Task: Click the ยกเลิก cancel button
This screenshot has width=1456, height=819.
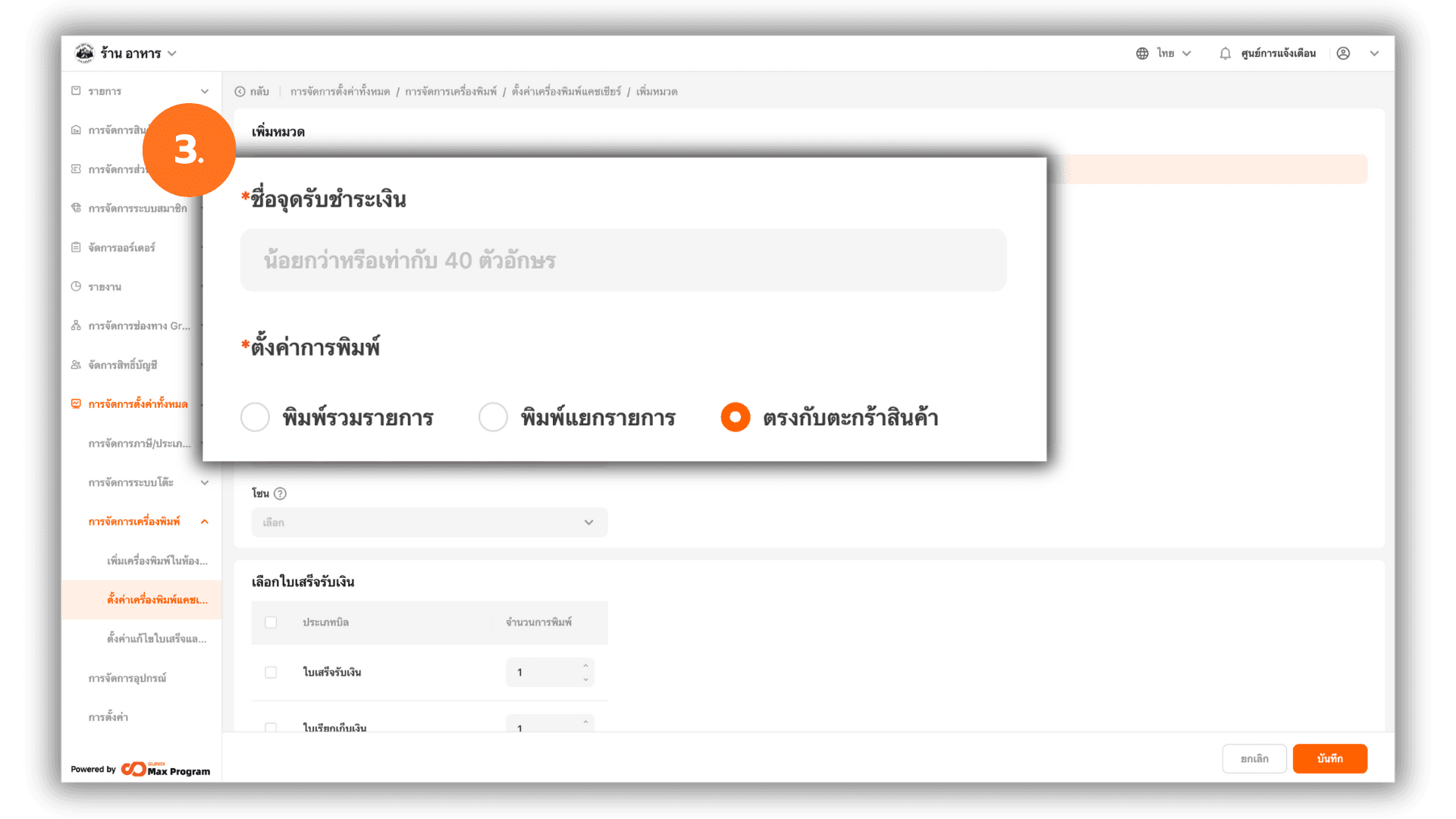Action: pos(1254,759)
